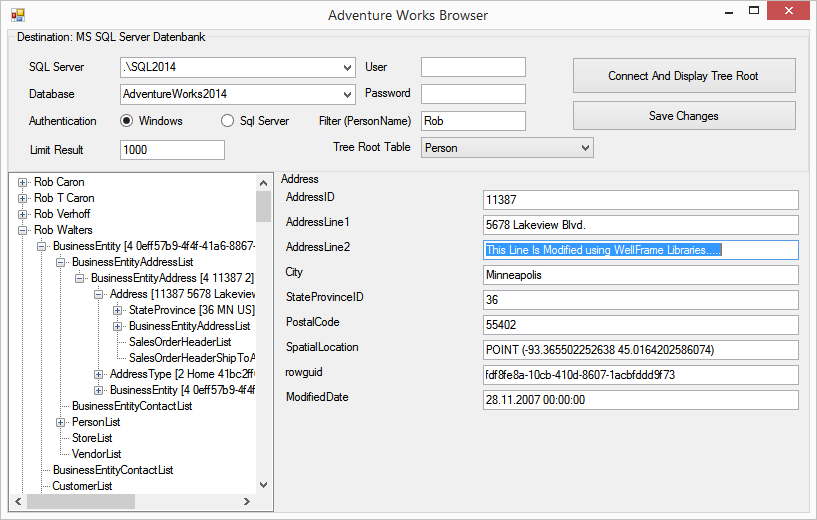The width and height of the screenshot is (817, 520).
Task: Click the City field showing Minneapolis
Action: (x=640, y=275)
